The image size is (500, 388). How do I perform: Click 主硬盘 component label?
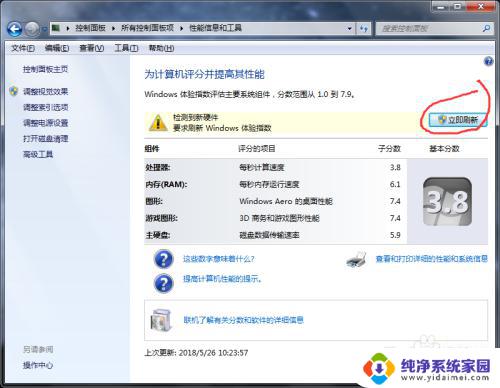tap(158, 235)
